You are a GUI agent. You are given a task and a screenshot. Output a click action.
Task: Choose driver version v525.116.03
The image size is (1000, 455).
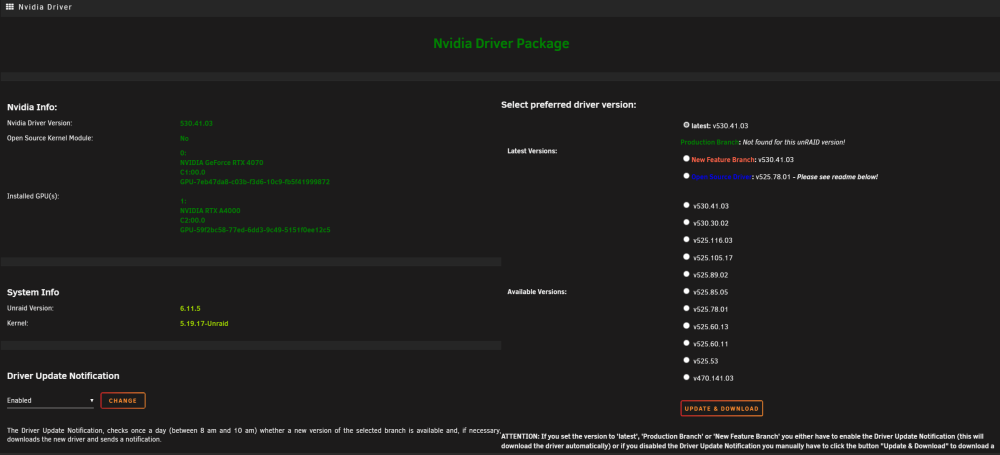click(x=686, y=240)
